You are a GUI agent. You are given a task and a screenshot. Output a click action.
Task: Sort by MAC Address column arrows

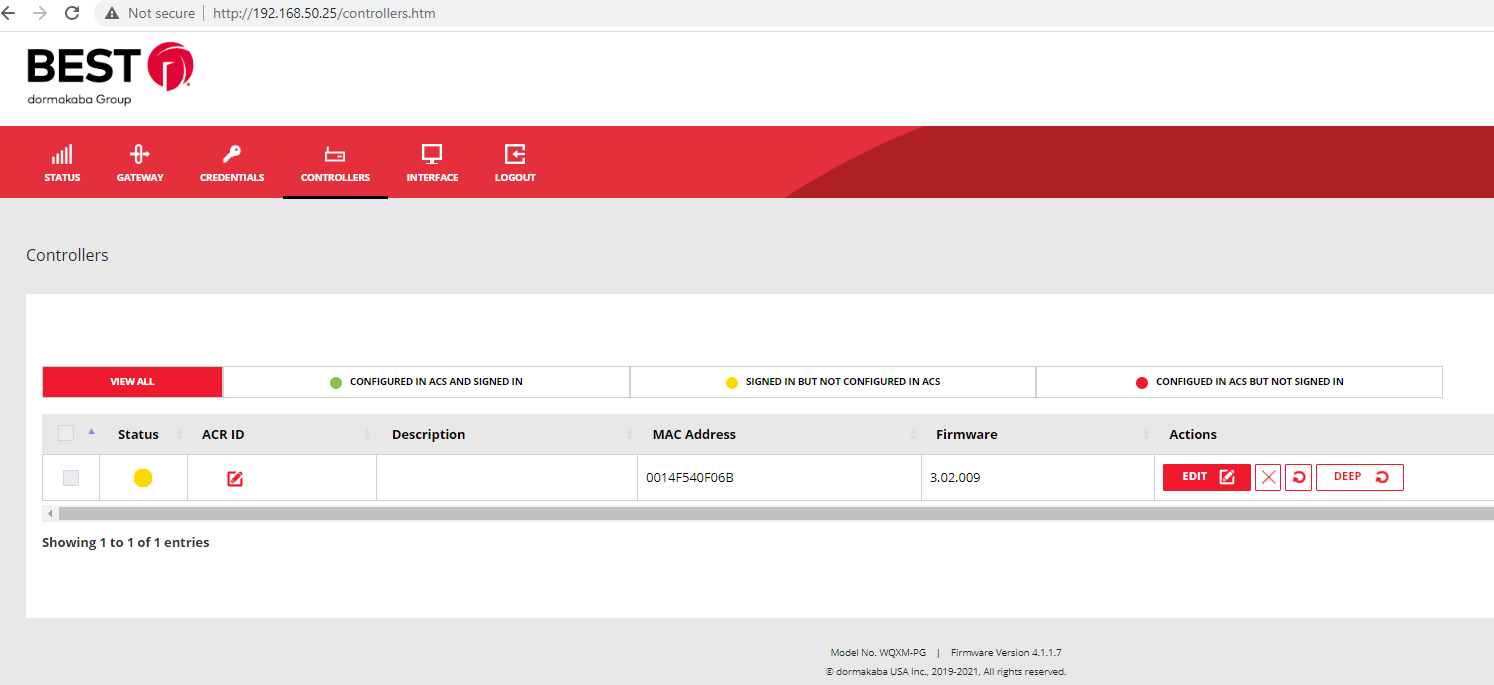[911, 434]
